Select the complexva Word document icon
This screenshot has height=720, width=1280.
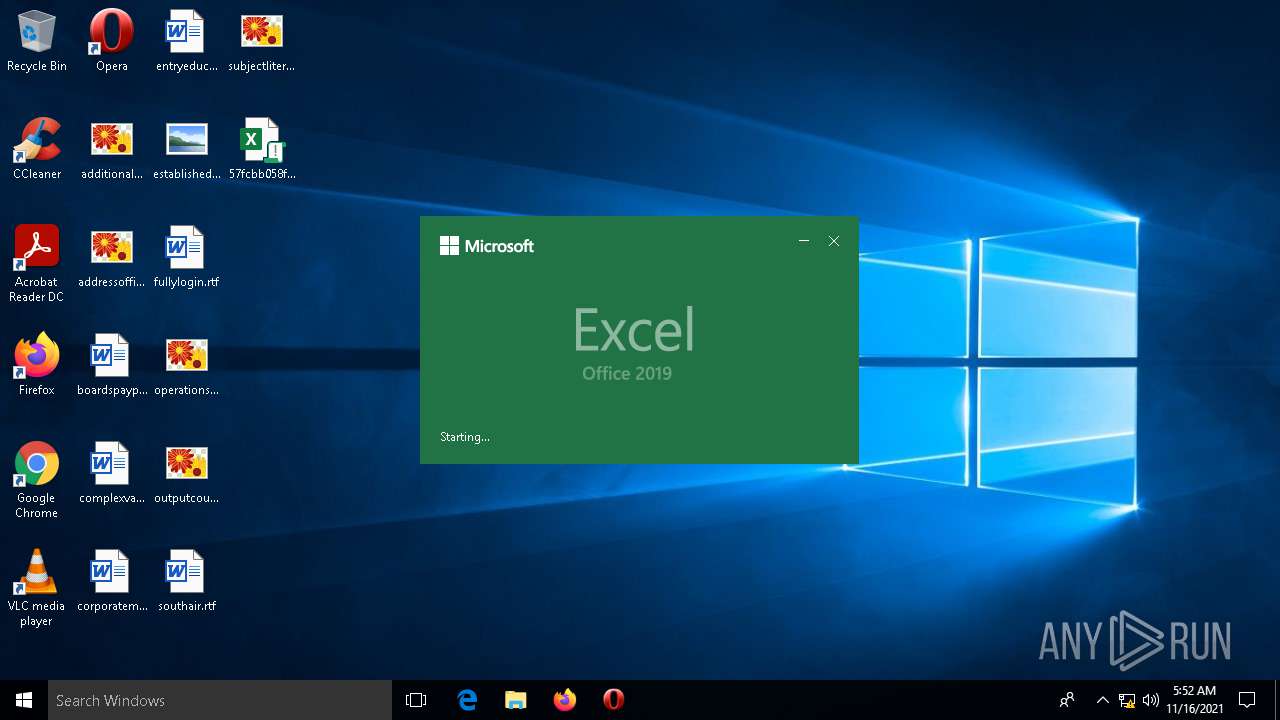pos(112,473)
